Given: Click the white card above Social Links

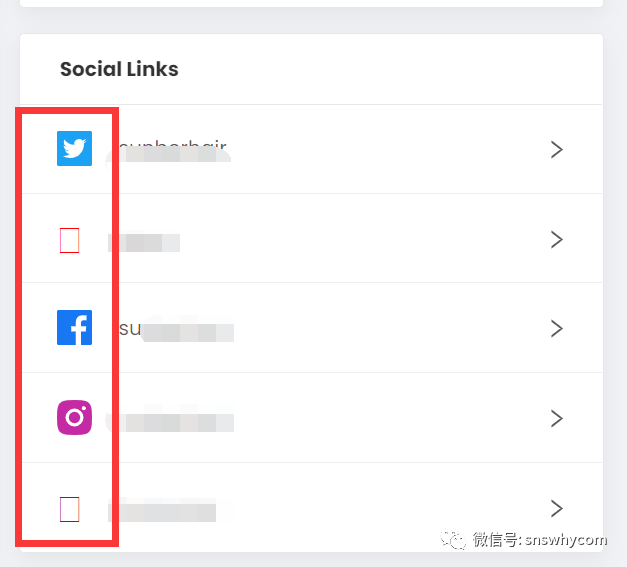Looking at the screenshot, I should click(x=311, y=3).
